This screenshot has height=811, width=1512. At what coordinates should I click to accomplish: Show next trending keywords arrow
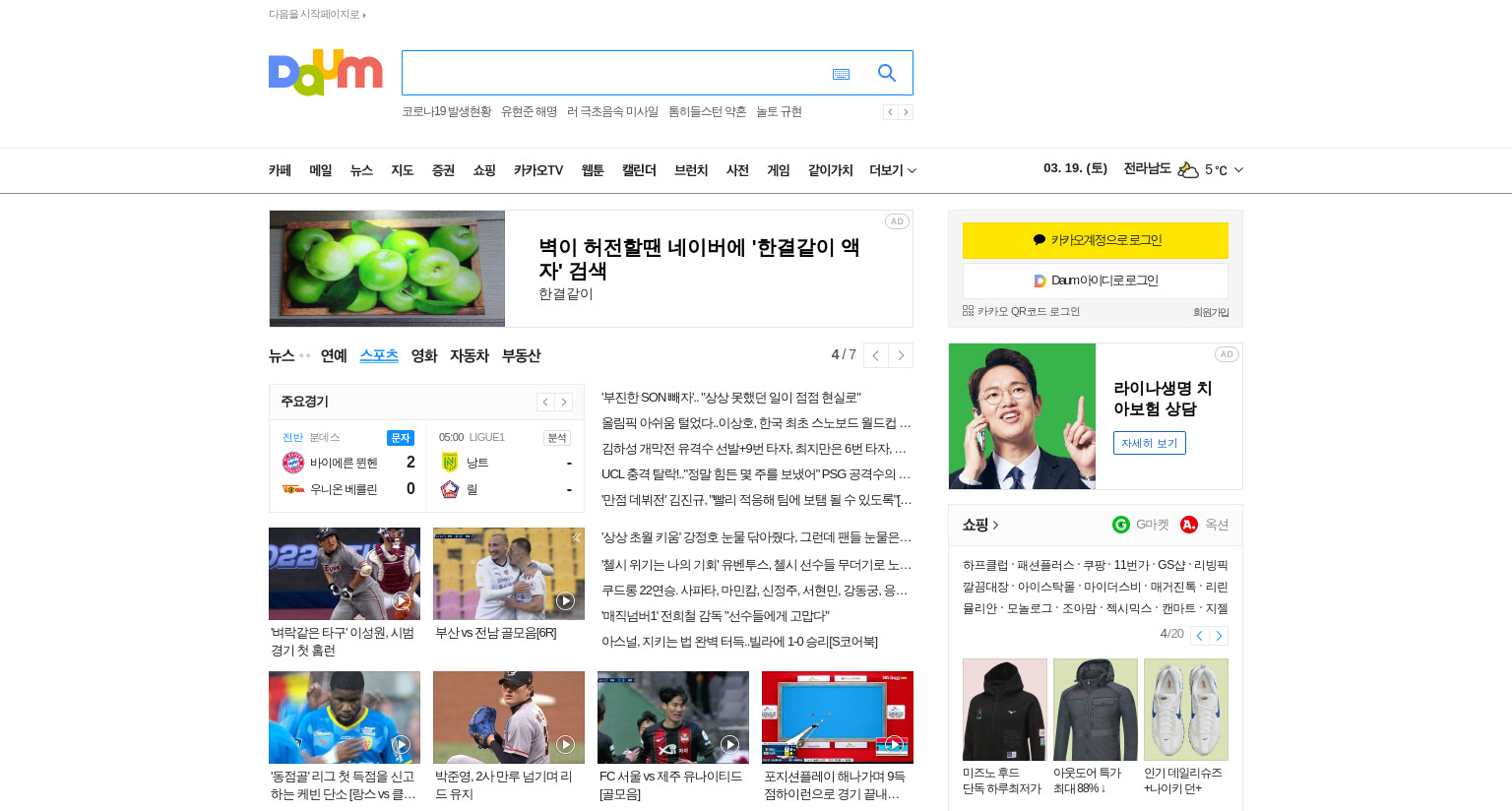tap(906, 112)
